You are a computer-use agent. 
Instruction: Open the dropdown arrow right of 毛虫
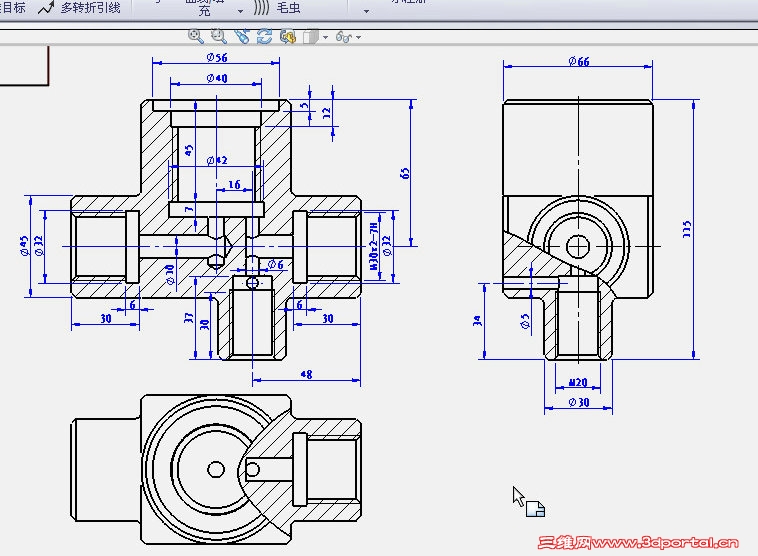click(366, 11)
